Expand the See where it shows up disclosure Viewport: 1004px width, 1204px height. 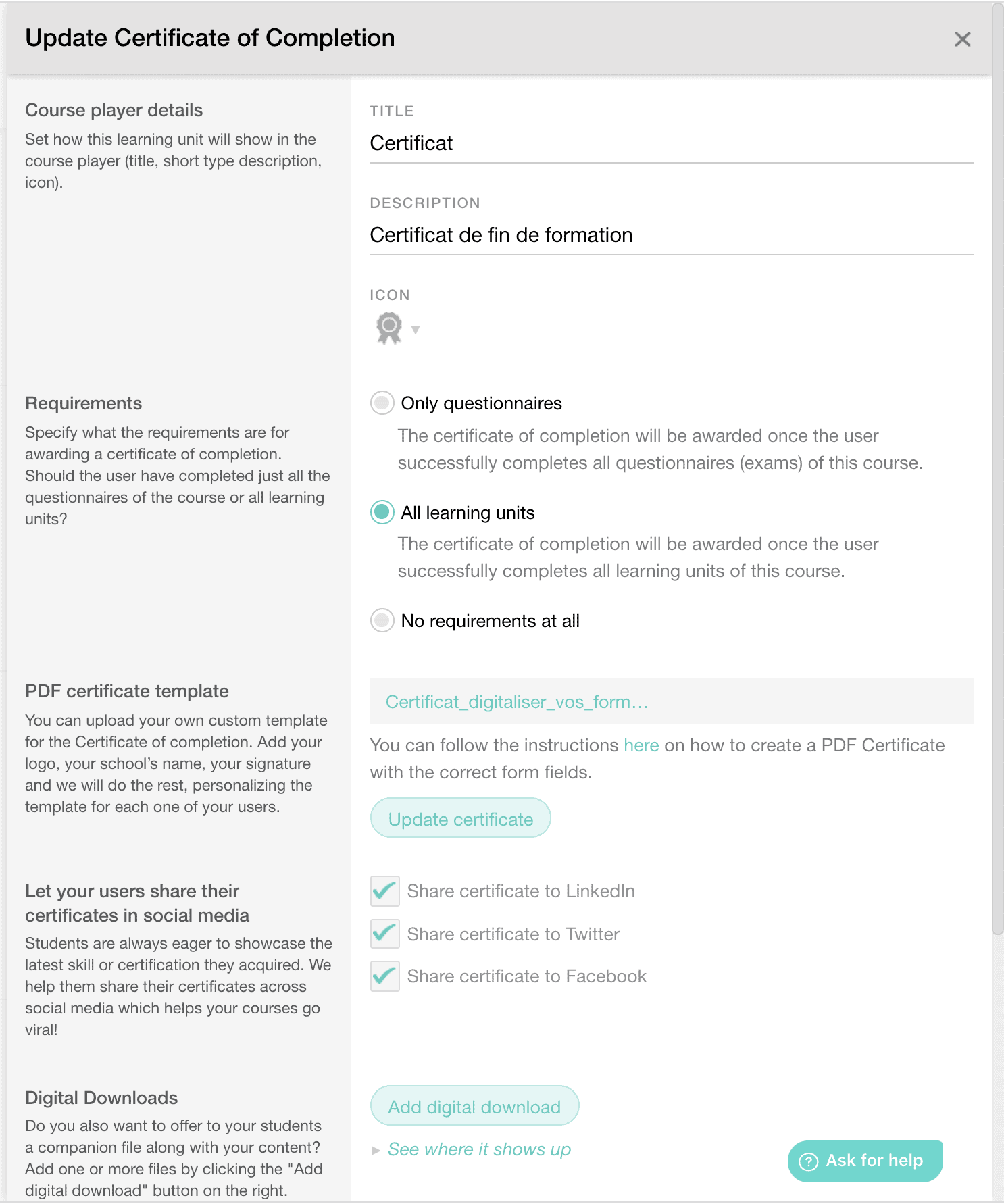pos(478,1149)
